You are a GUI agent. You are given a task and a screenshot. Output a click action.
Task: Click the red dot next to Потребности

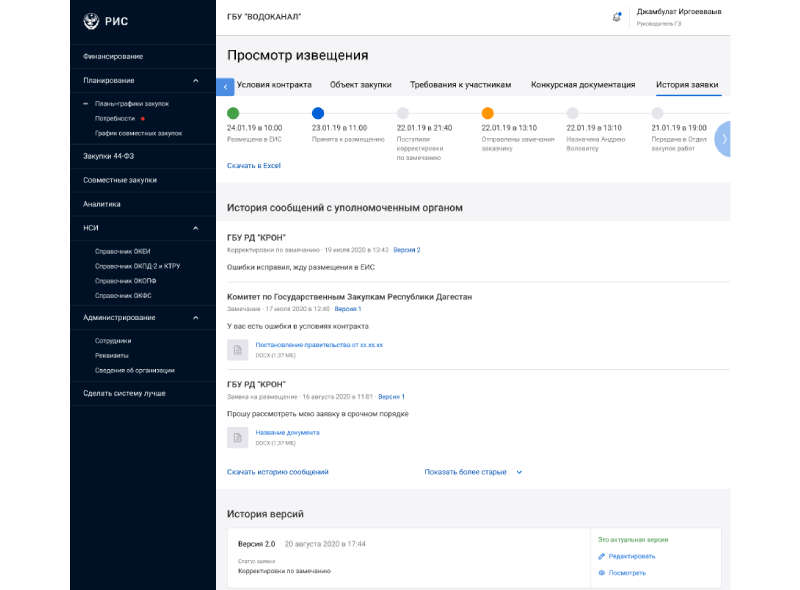pyautogui.click(x=143, y=118)
